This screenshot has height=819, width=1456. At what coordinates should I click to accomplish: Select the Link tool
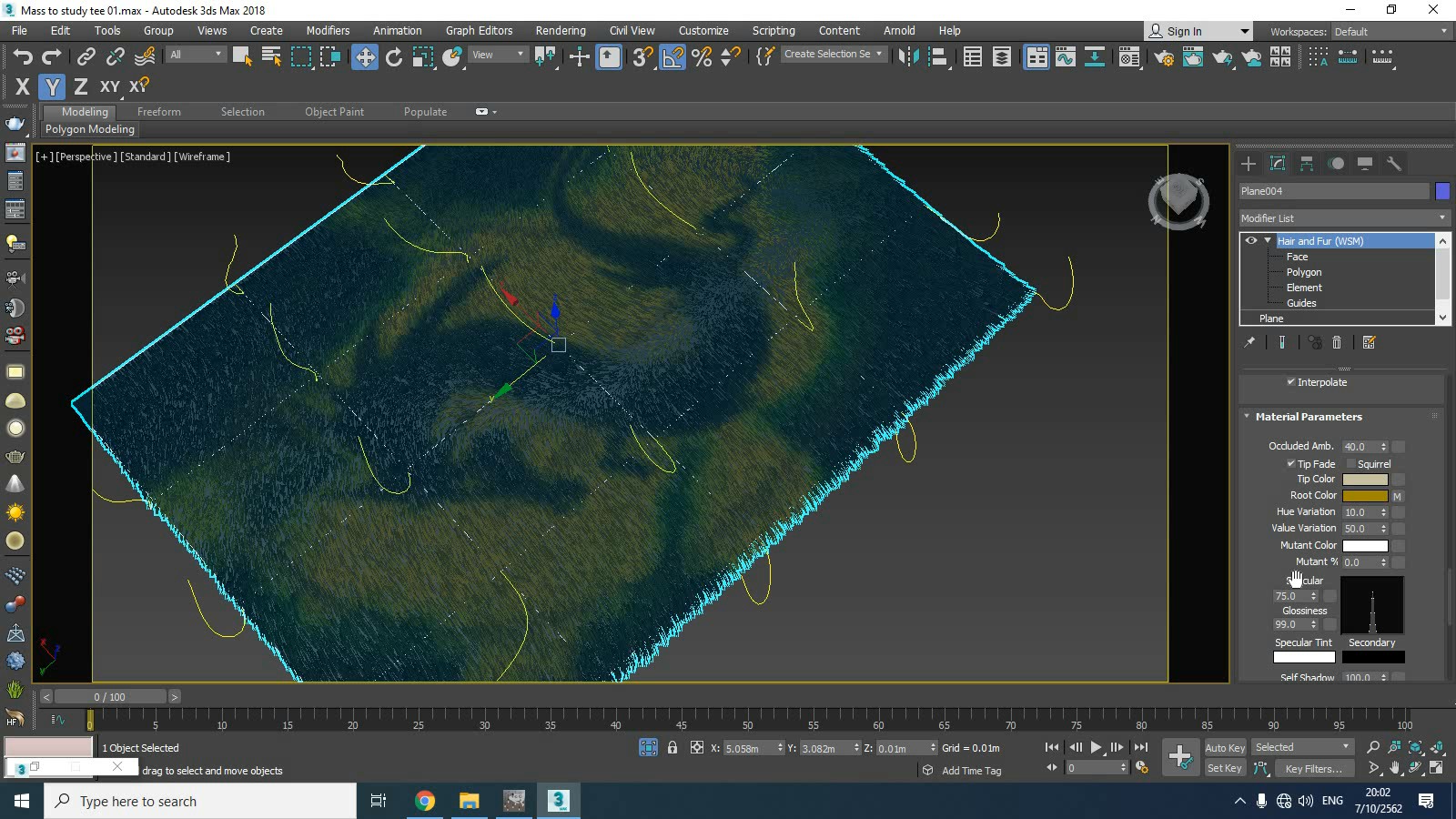[86, 57]
